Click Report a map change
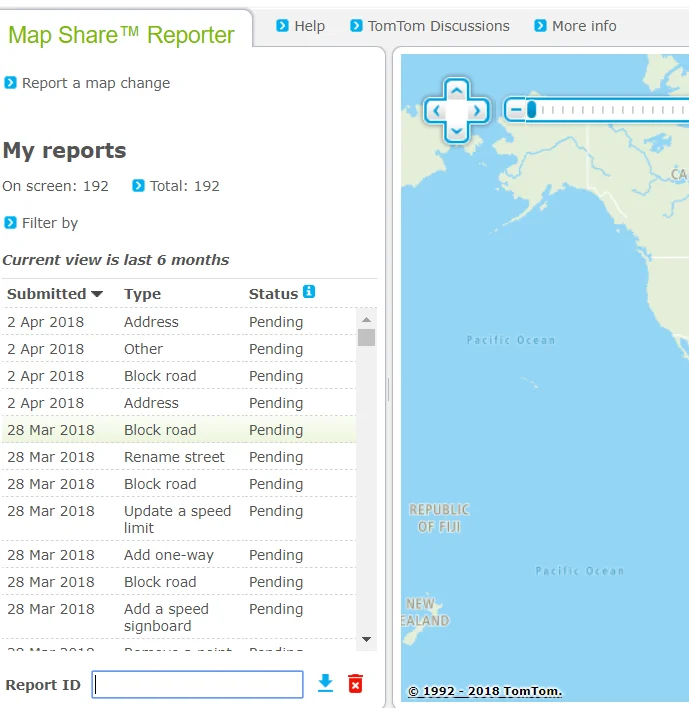Viewport: 689px width, 708px height. [x=88, y=83]
